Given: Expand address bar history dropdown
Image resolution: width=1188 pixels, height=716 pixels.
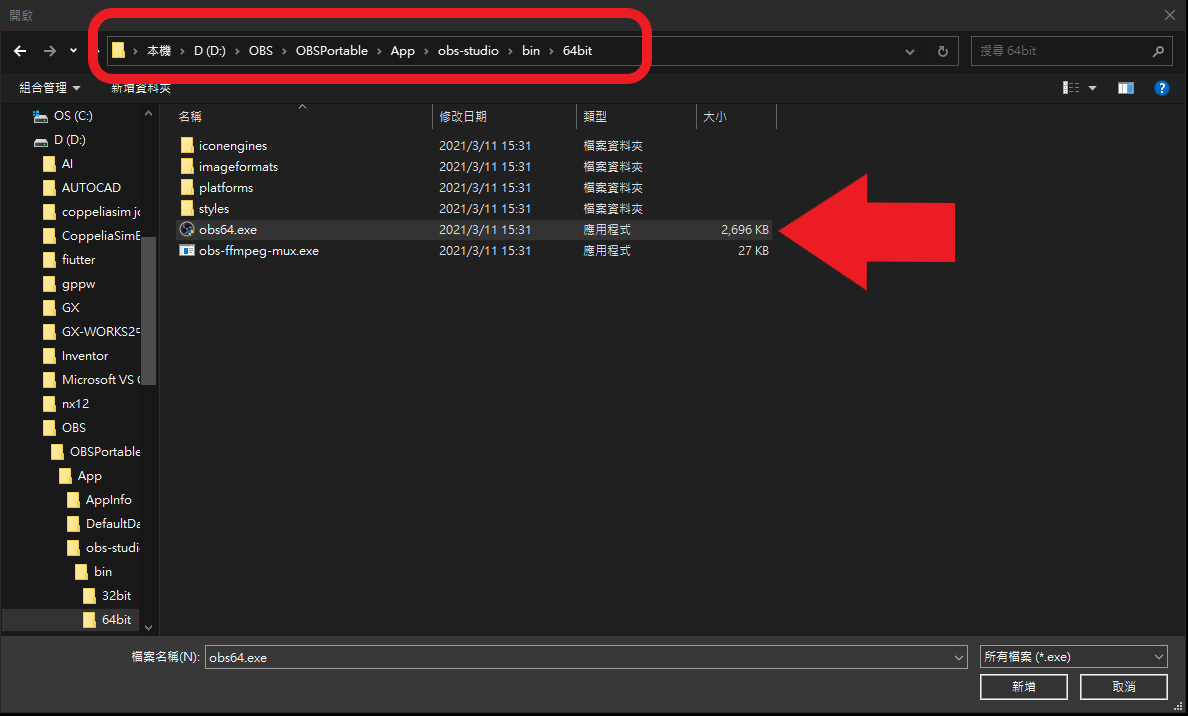Looking at the screenshot, I should (909, 52).
